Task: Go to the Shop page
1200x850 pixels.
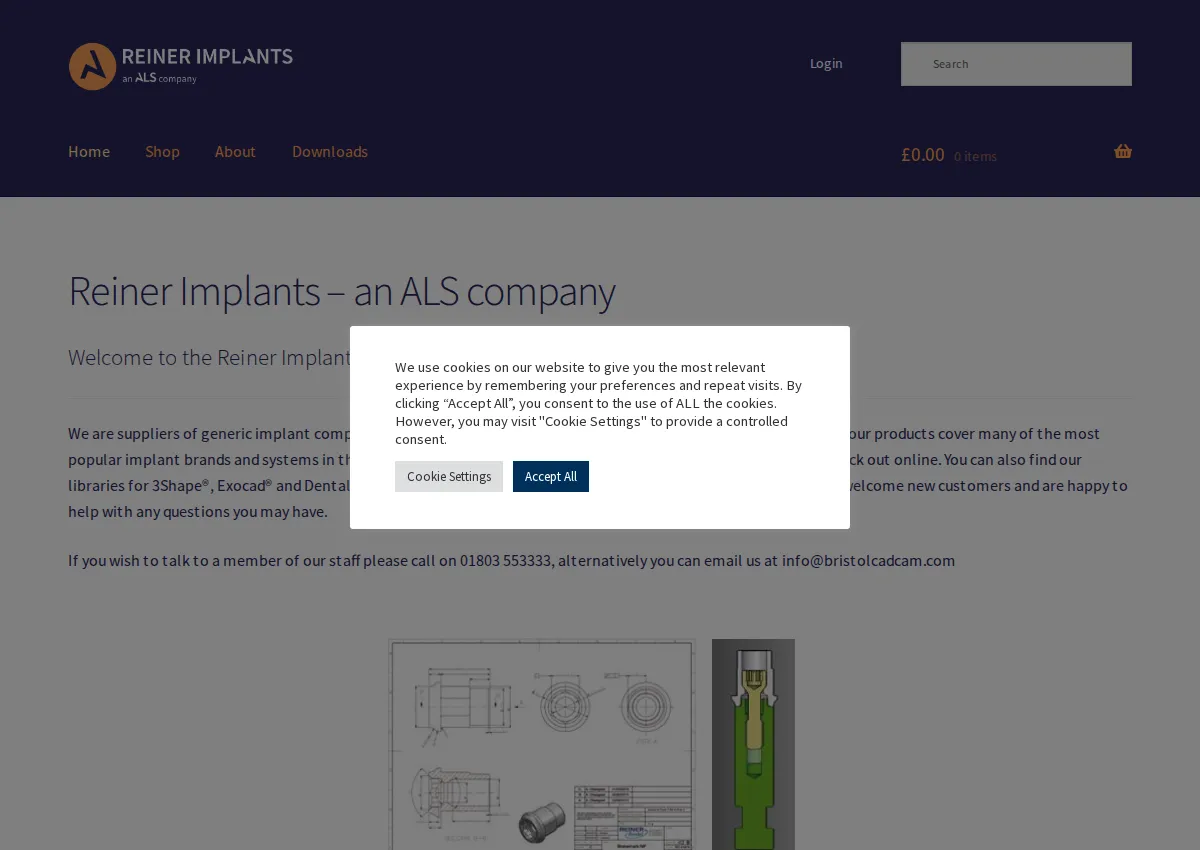Action: [162, 152]
